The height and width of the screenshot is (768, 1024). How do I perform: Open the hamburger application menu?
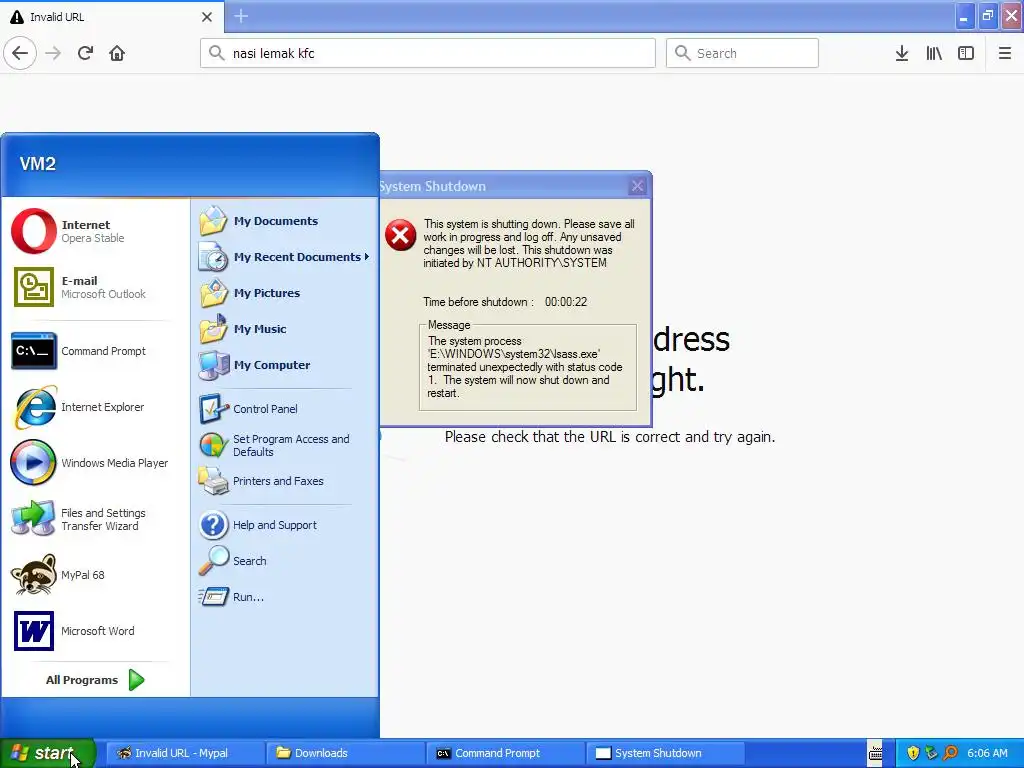(x=1005, y=53)
